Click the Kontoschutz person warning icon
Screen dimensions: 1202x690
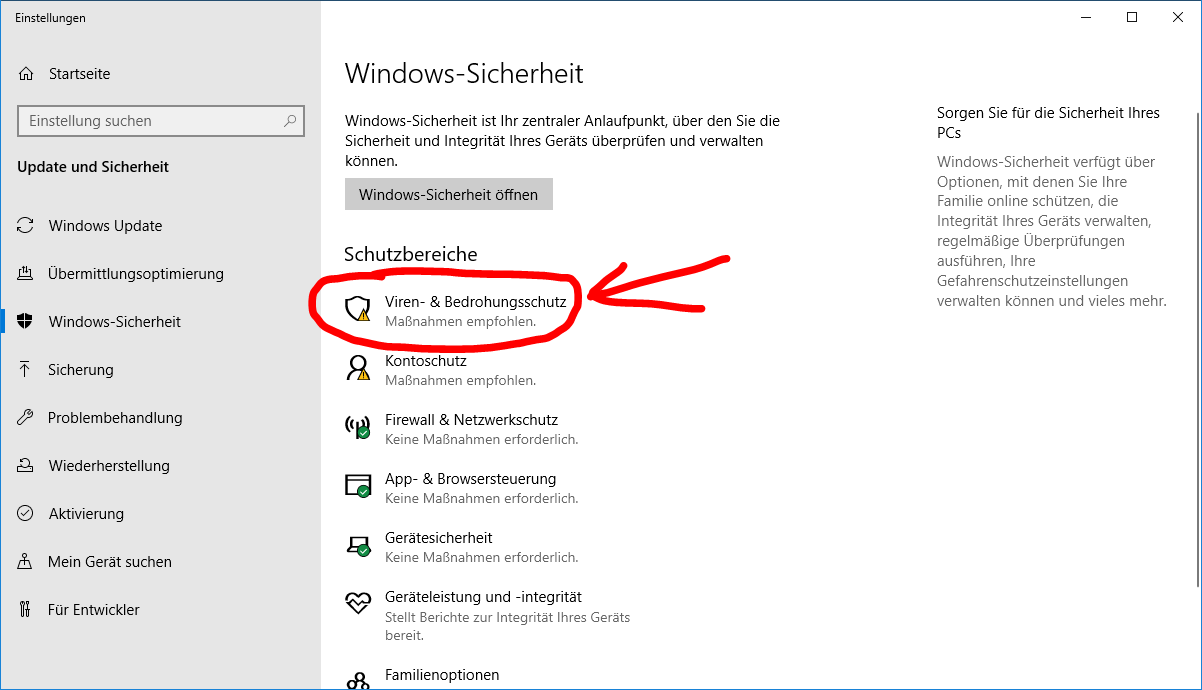tap(358, 368)
